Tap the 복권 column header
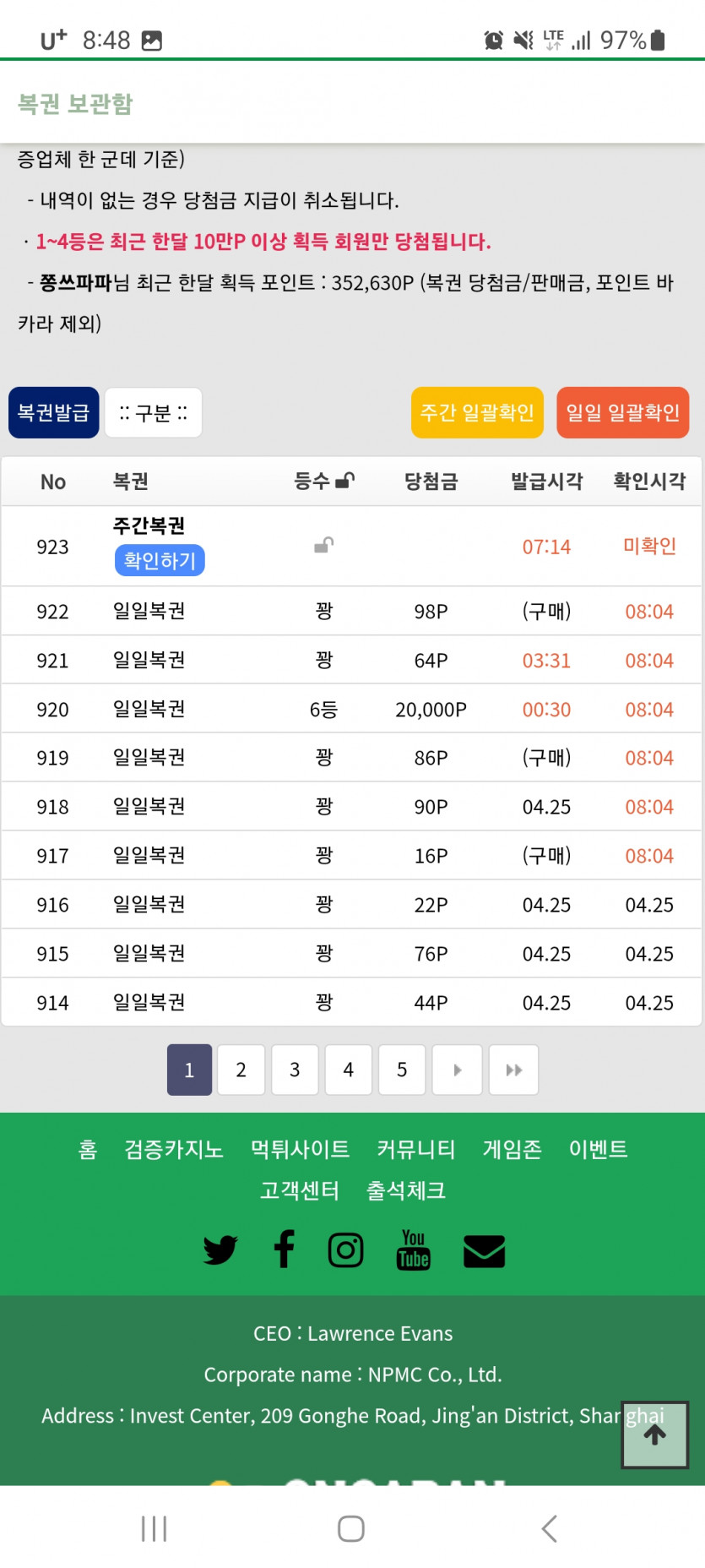Viewport: 705px width, 1568px height. pos(131,482)
